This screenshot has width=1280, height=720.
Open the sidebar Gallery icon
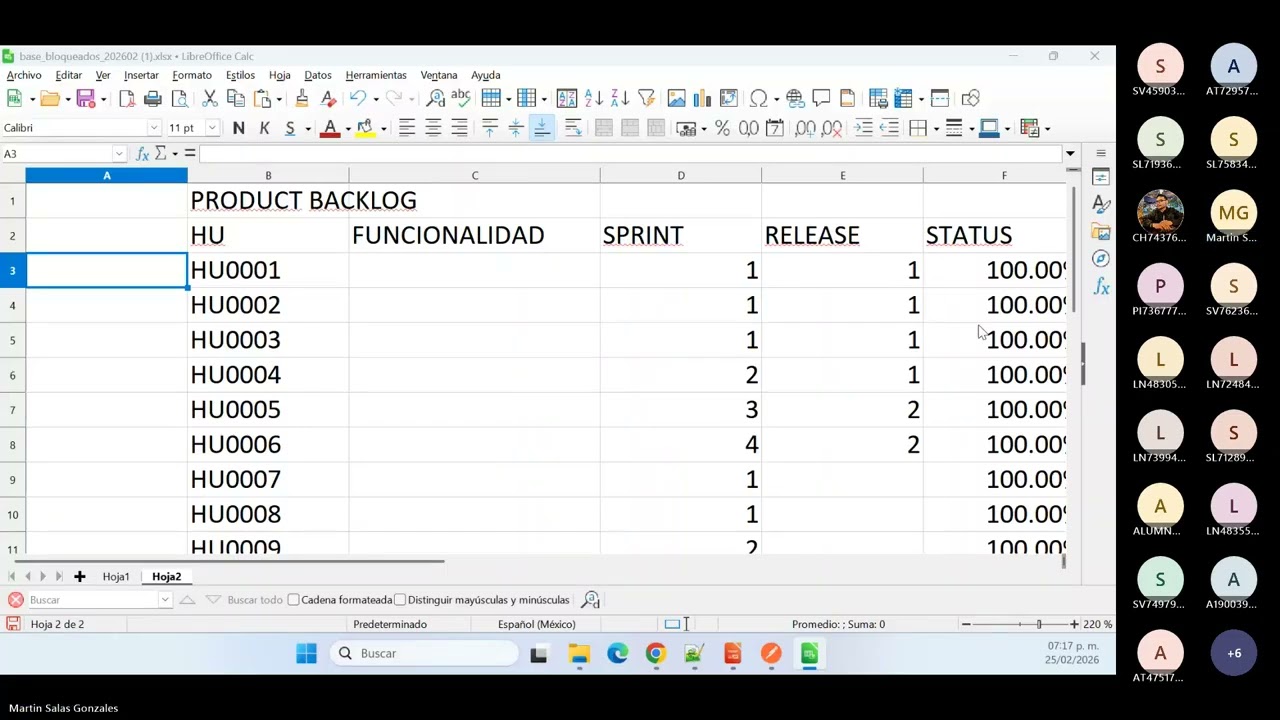tap(1101, 232)
